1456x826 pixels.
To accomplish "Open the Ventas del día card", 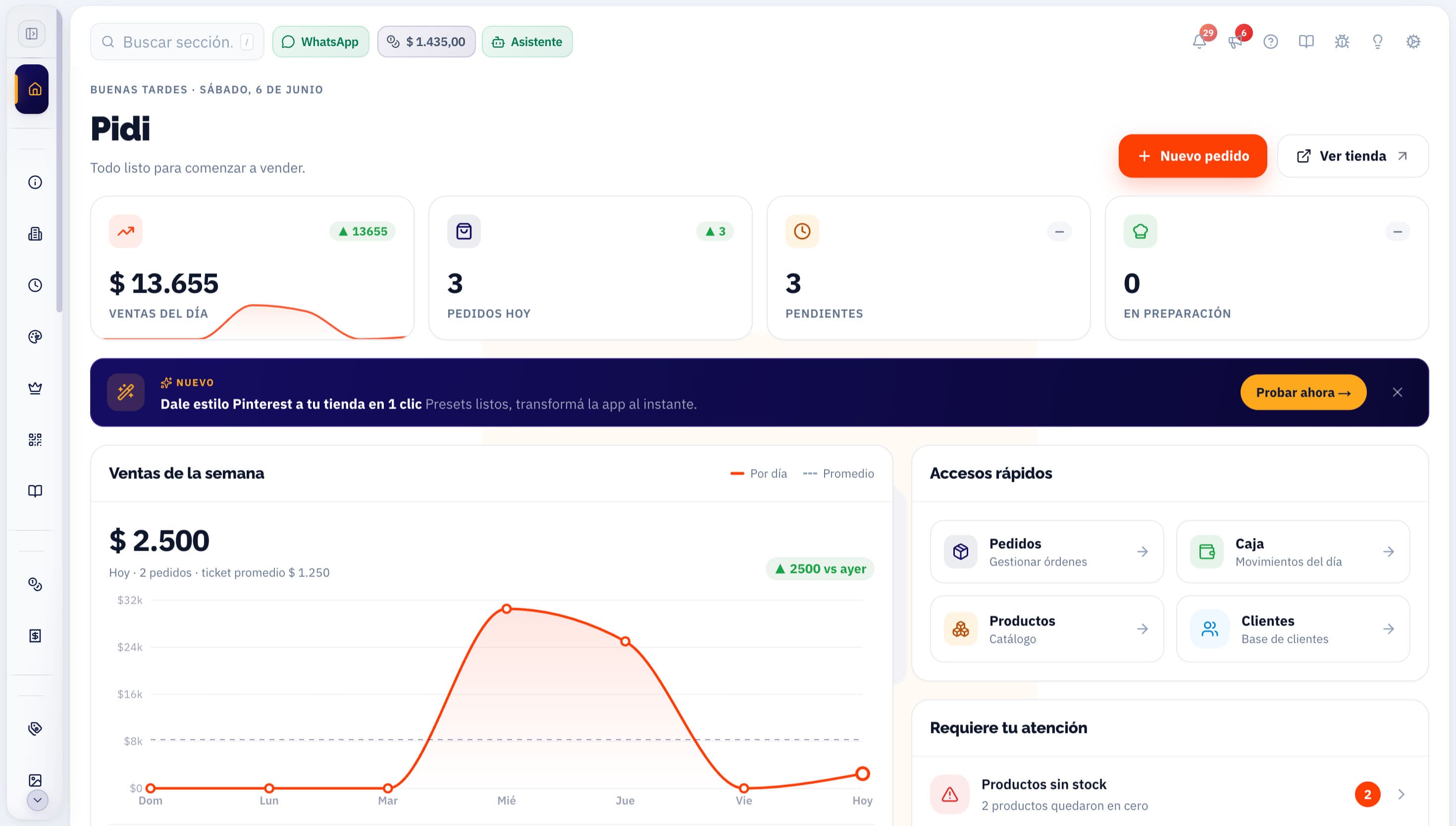I will tap(253, 268).
